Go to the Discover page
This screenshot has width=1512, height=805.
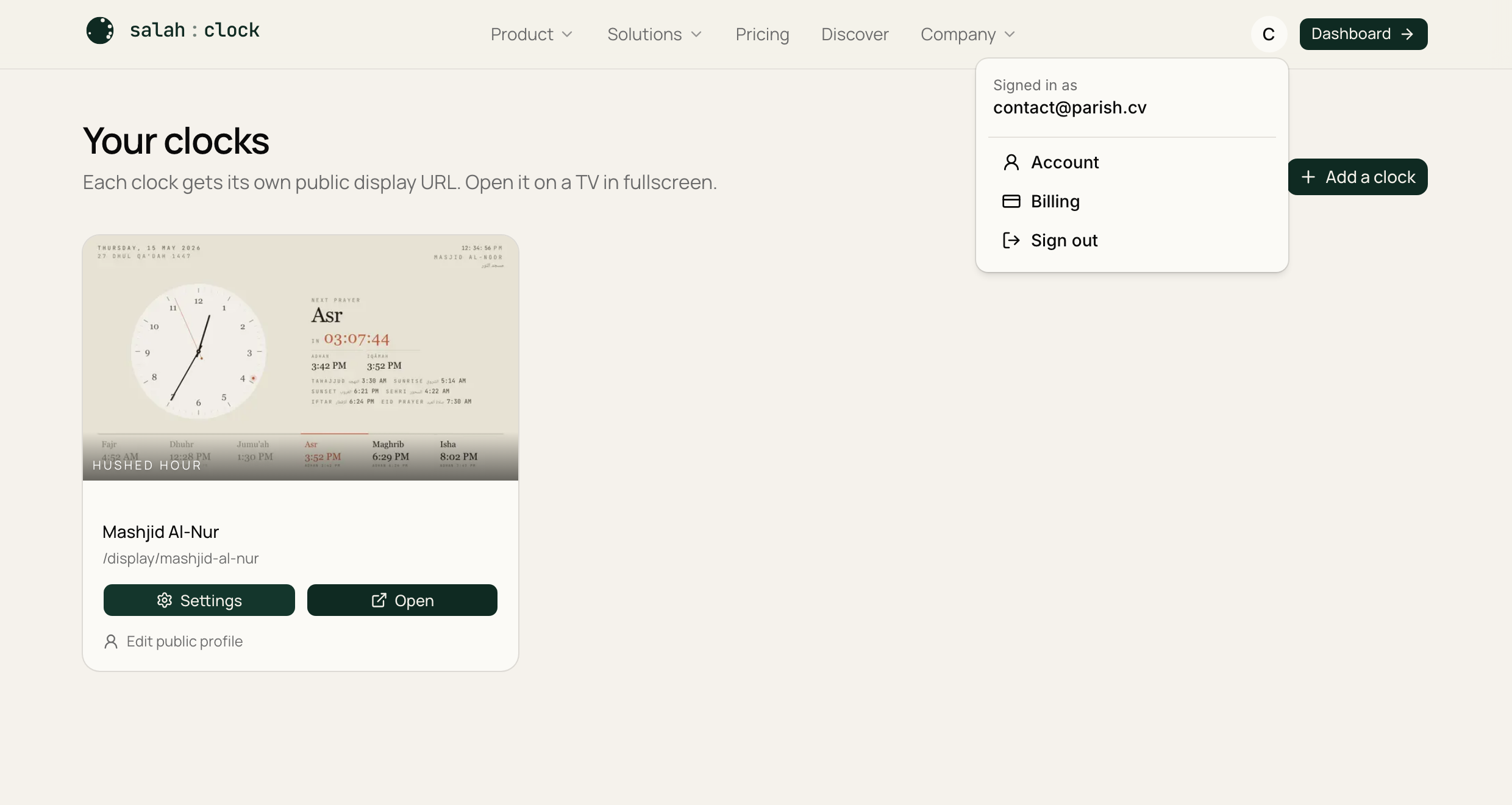point(855,34)
